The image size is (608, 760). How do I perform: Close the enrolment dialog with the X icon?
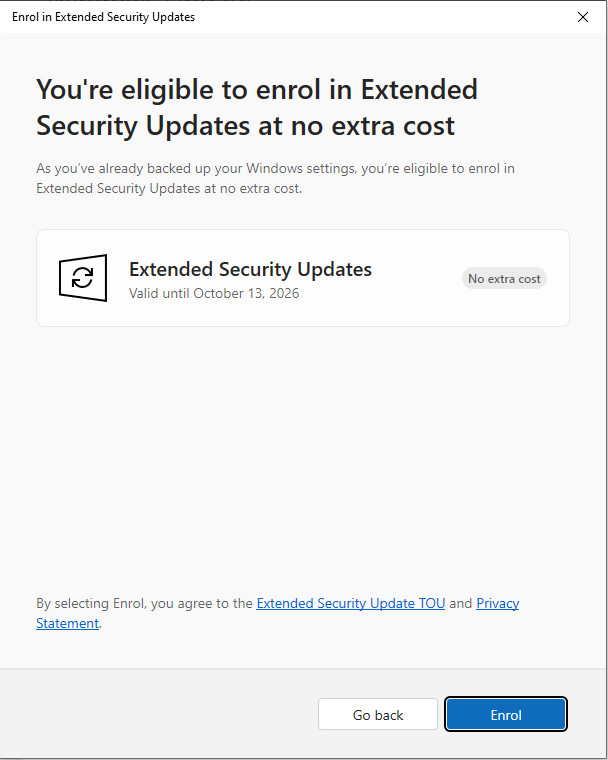pyautogui.click(x=583, y=17)
